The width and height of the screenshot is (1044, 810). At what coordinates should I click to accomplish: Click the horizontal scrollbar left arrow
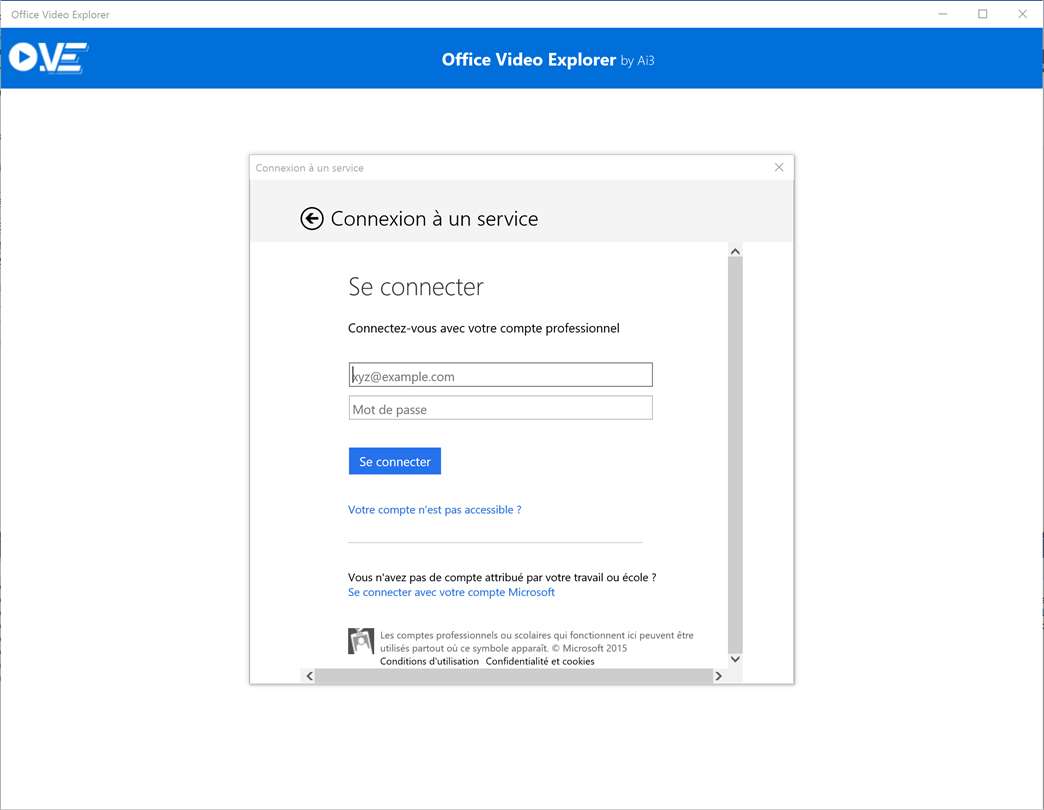click(309, 676)
